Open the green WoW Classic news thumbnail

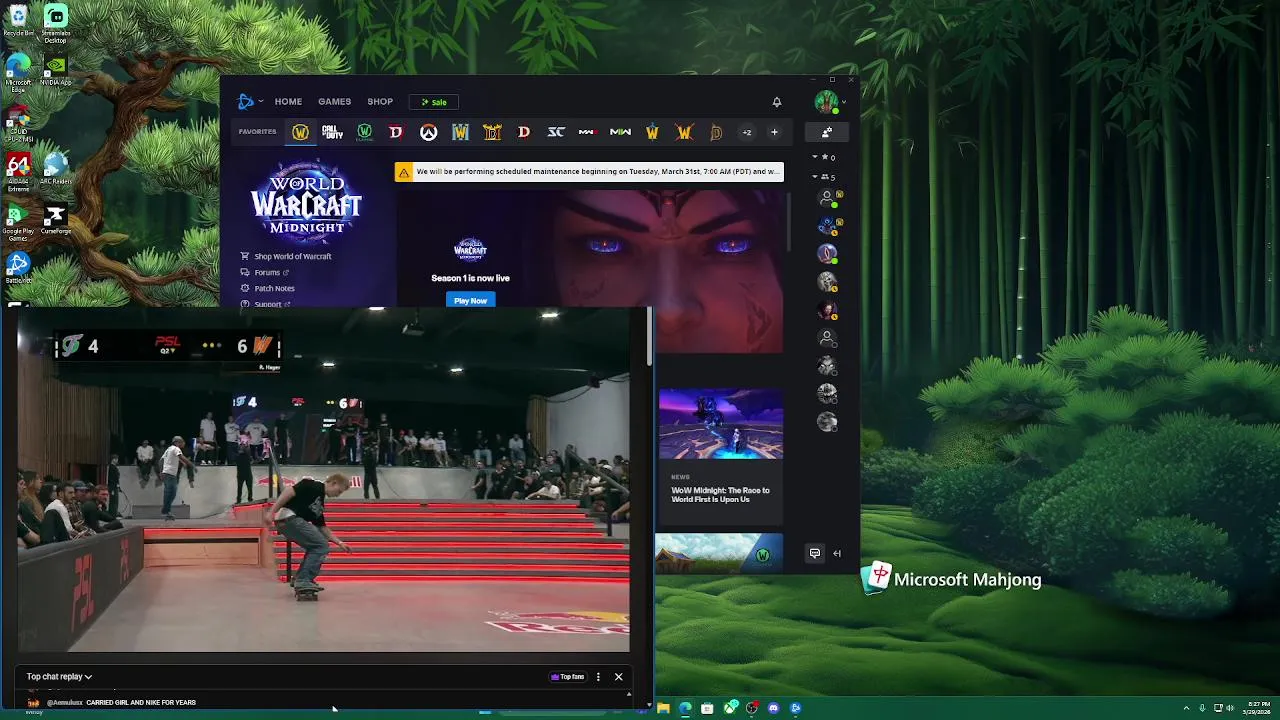719,553
